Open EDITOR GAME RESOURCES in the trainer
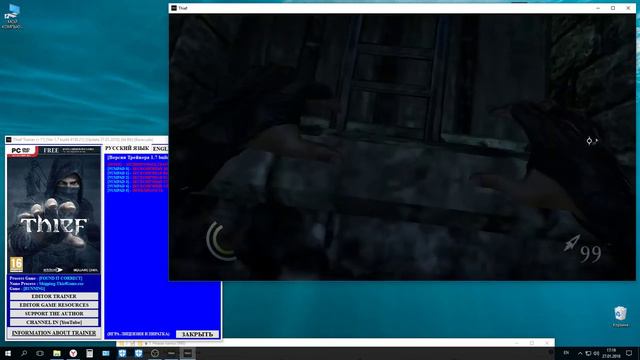The width and height of the screenshot is (640, 360). tap(54, 305)
